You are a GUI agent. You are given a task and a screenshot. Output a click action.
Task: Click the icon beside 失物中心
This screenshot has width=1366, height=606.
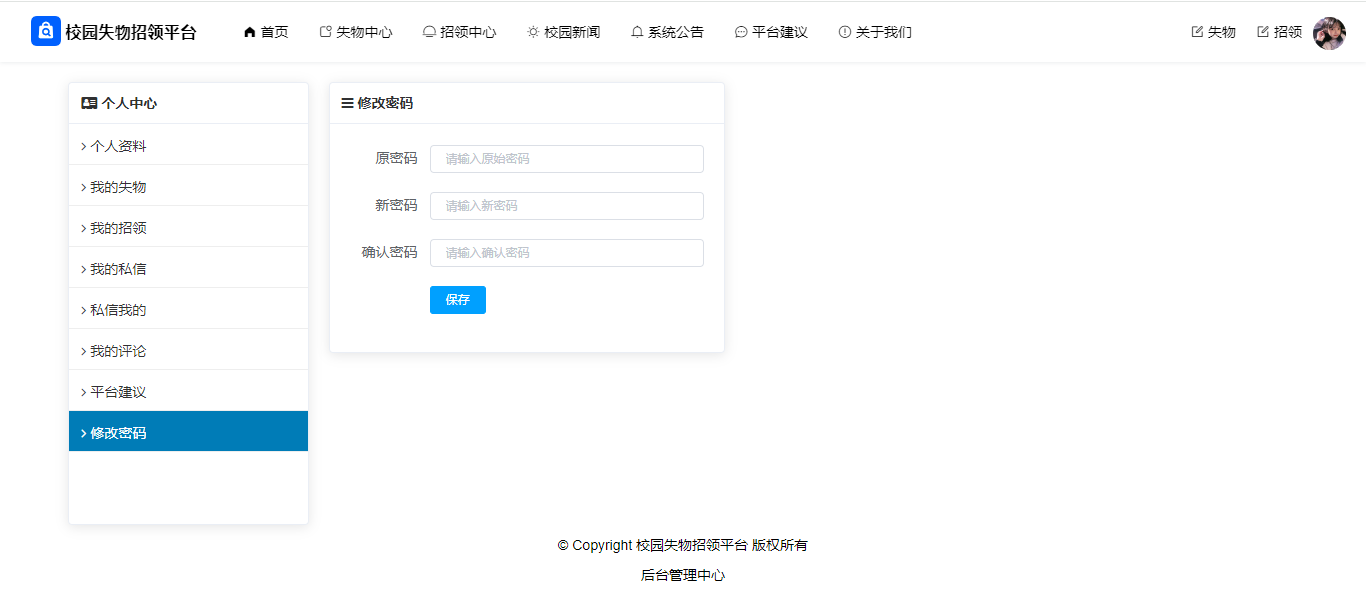pos(325,32)
